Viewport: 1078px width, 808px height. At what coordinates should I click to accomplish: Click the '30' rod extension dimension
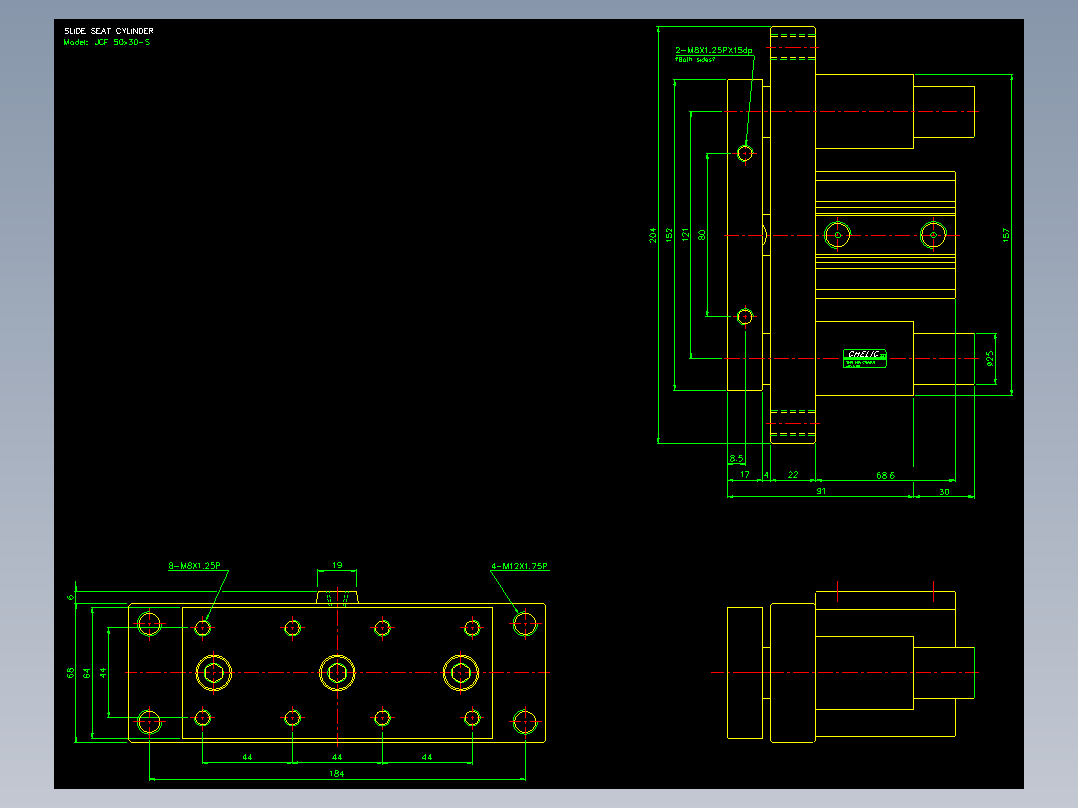pyautogui.click(x=944, y=492)
